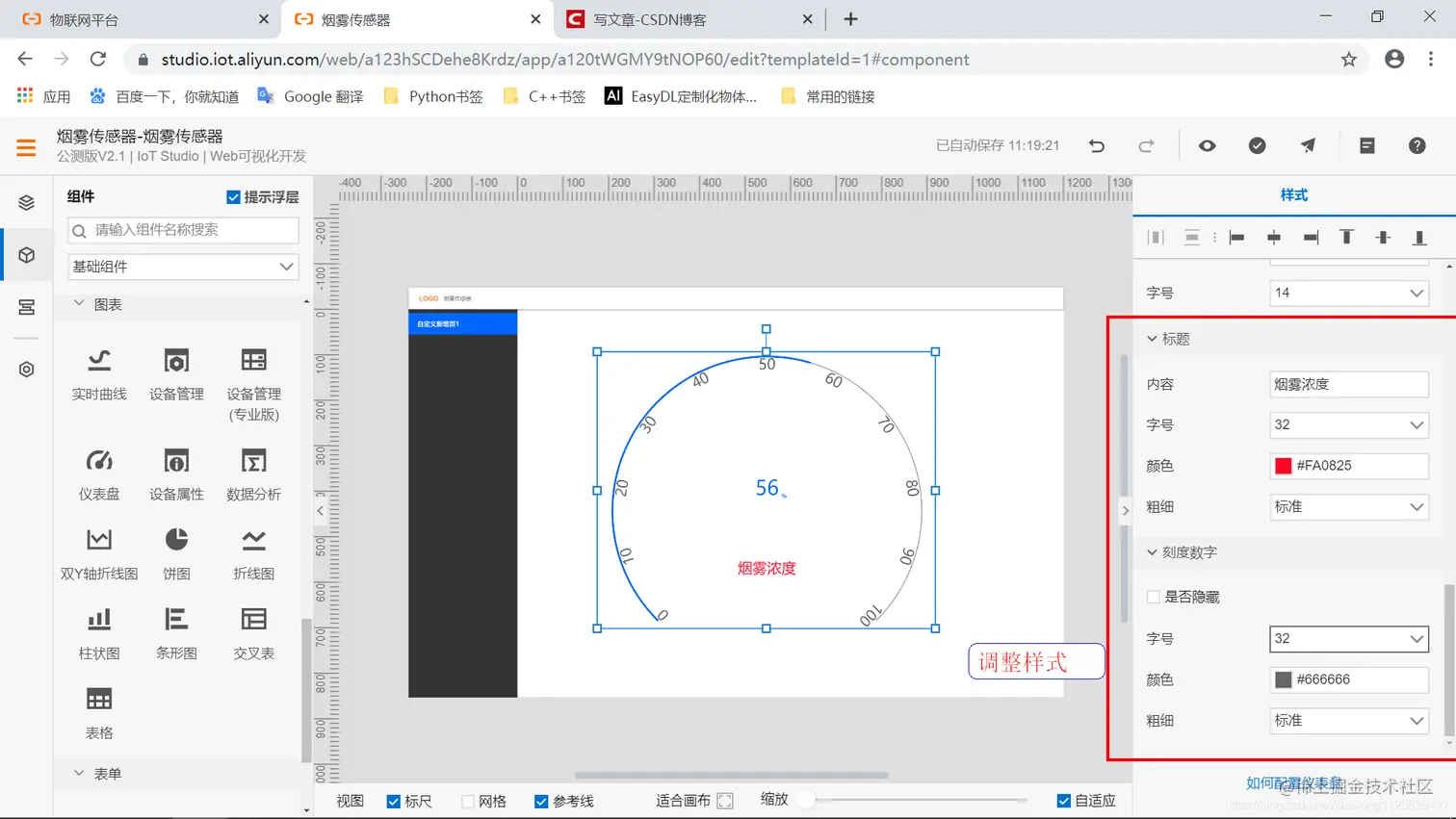Switch to the 写文章-CSDN博客 browser tab
This screenshot has height=819, width=1456.
tap(689, 19)
